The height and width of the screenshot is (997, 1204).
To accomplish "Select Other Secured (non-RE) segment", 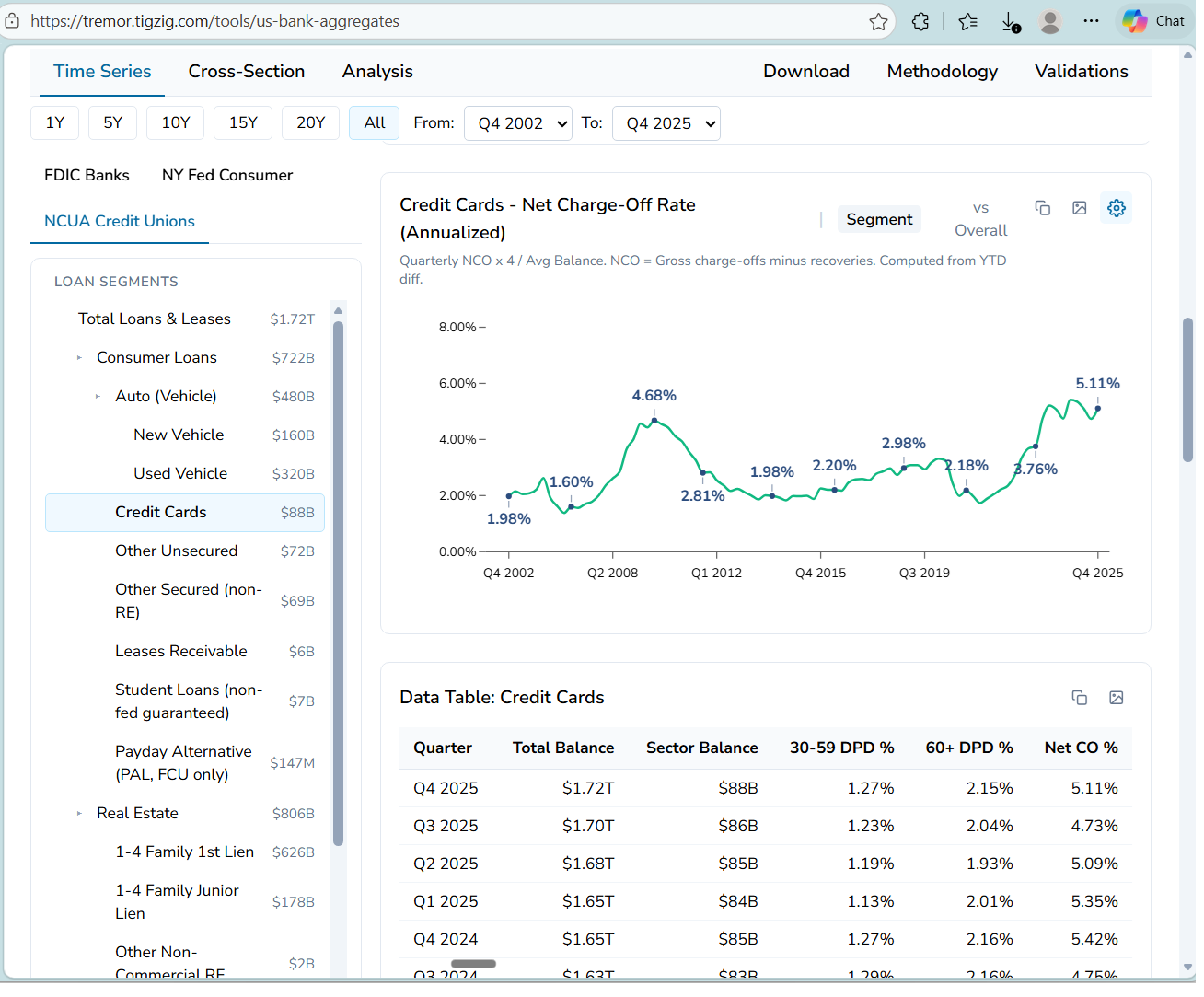I will click(185, 600).
